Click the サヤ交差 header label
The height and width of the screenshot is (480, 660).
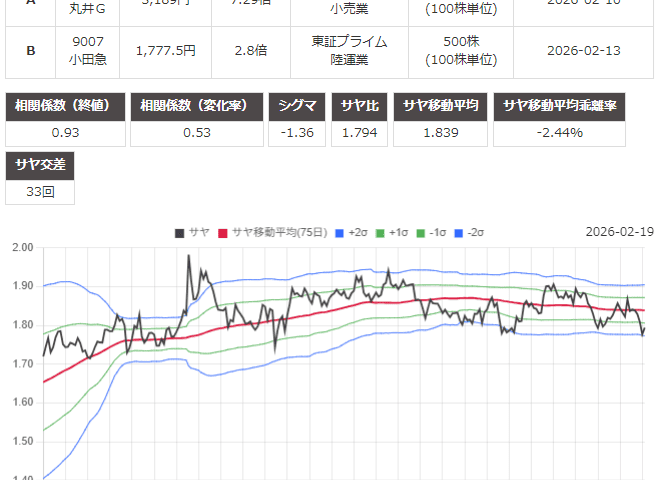tap(41, 165)
